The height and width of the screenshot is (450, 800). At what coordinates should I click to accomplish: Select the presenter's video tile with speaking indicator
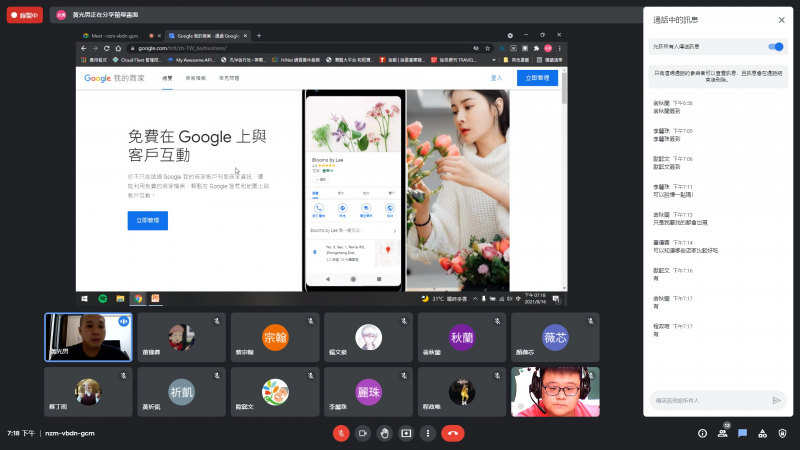click(88, 337)
